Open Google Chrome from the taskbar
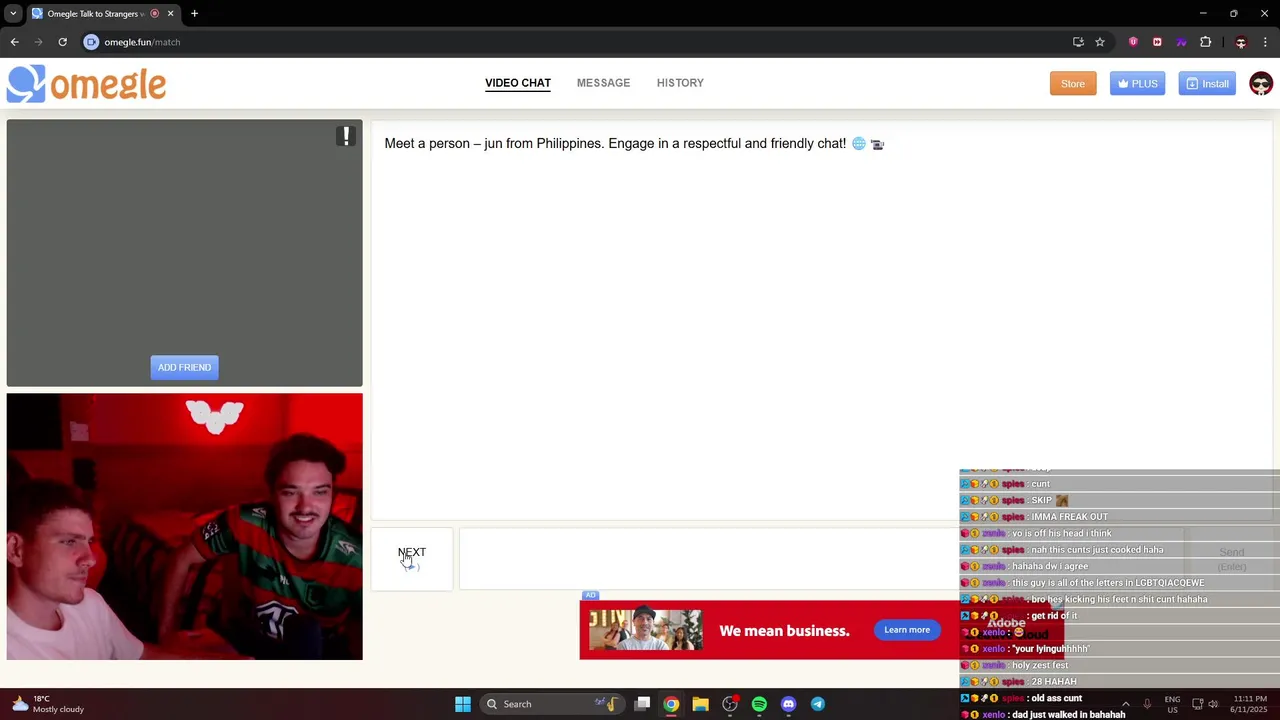Viewport: 1280px width, 720px height. 671,704
